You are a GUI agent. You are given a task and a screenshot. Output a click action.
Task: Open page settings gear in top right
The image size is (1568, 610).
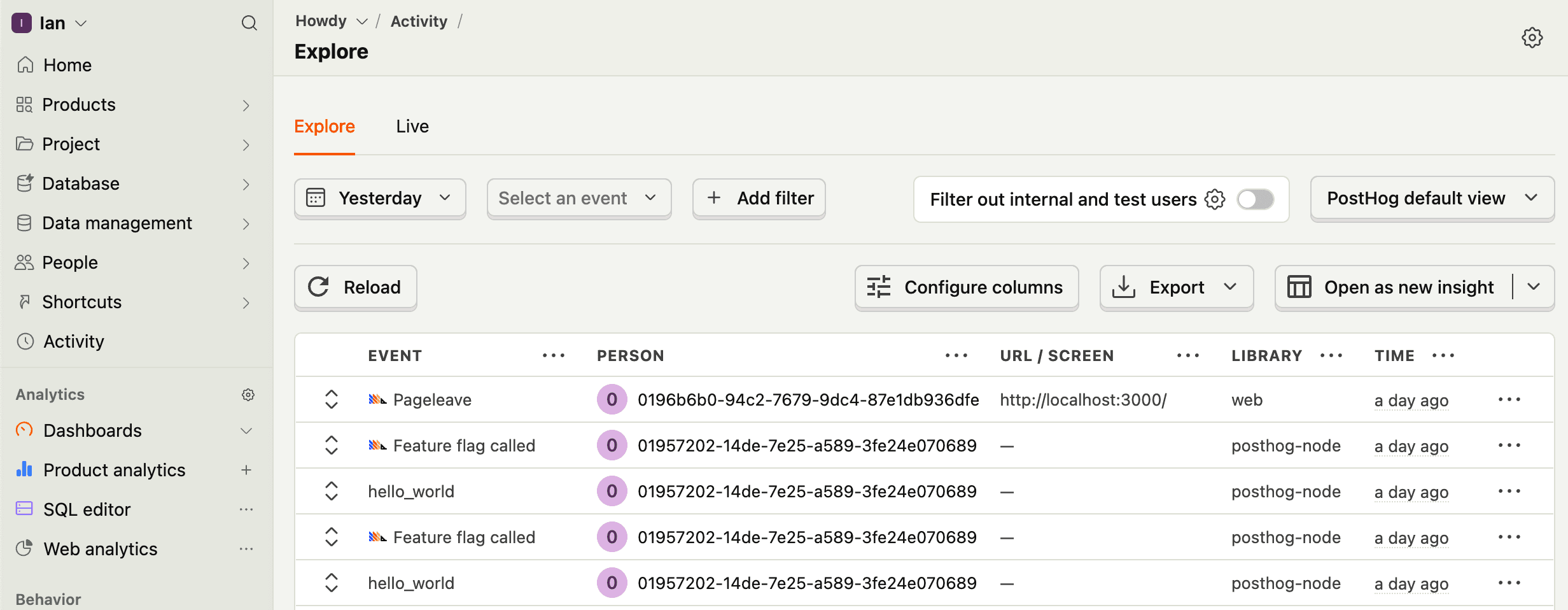1532,38
